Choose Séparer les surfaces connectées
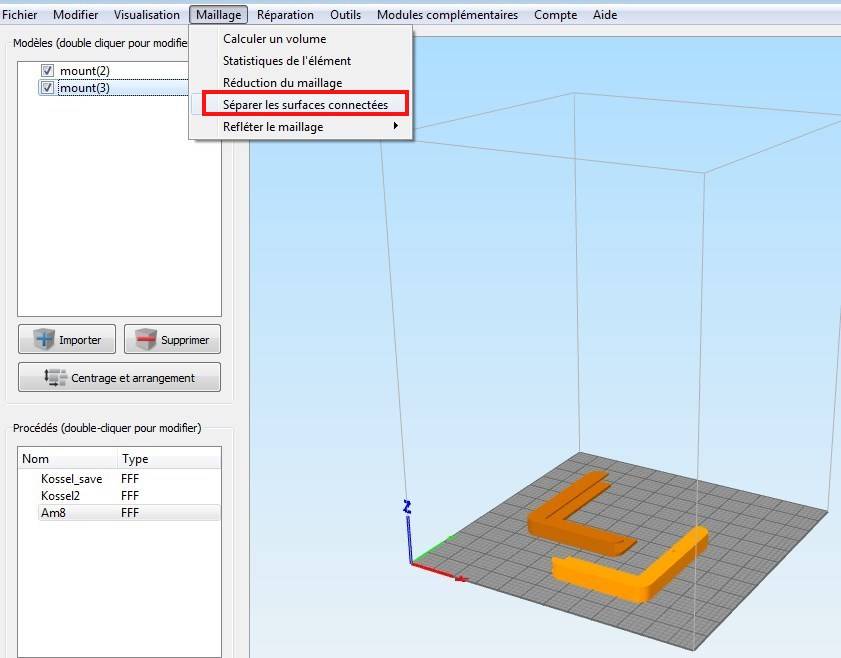841x658 pixels. 305,105
